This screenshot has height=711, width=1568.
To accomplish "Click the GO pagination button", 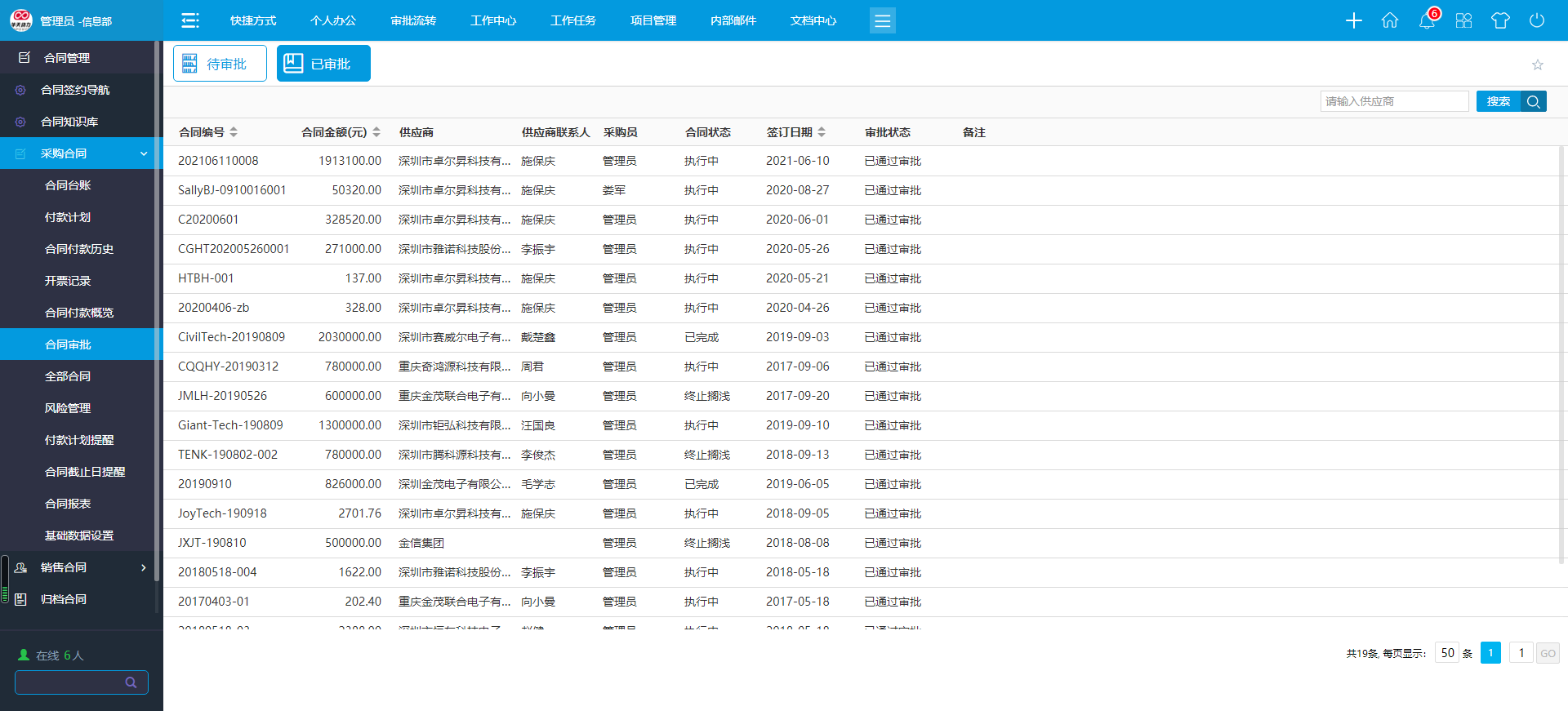I will (x=1548, y=653).
